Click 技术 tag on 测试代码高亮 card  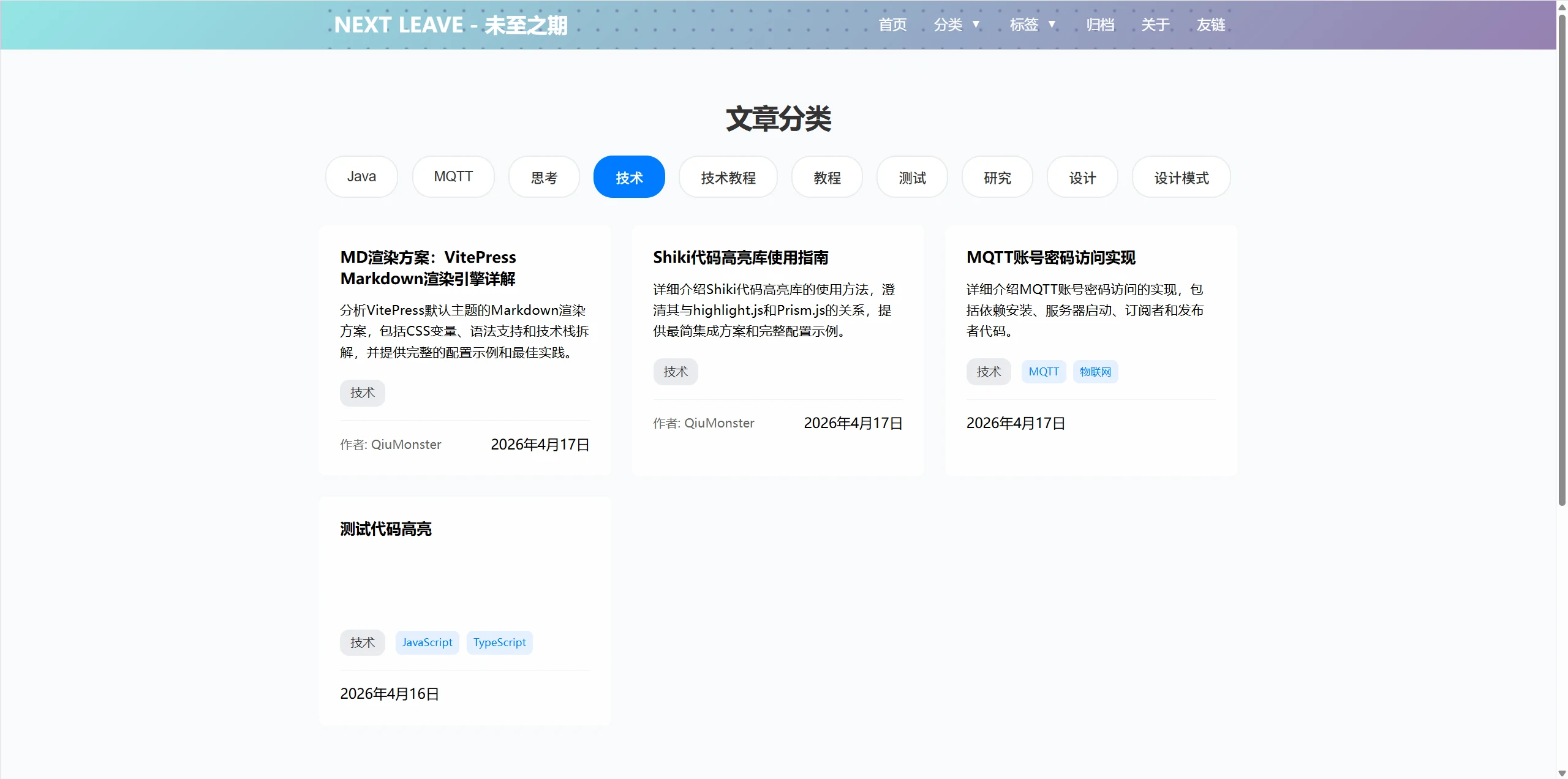pos(363,642)
